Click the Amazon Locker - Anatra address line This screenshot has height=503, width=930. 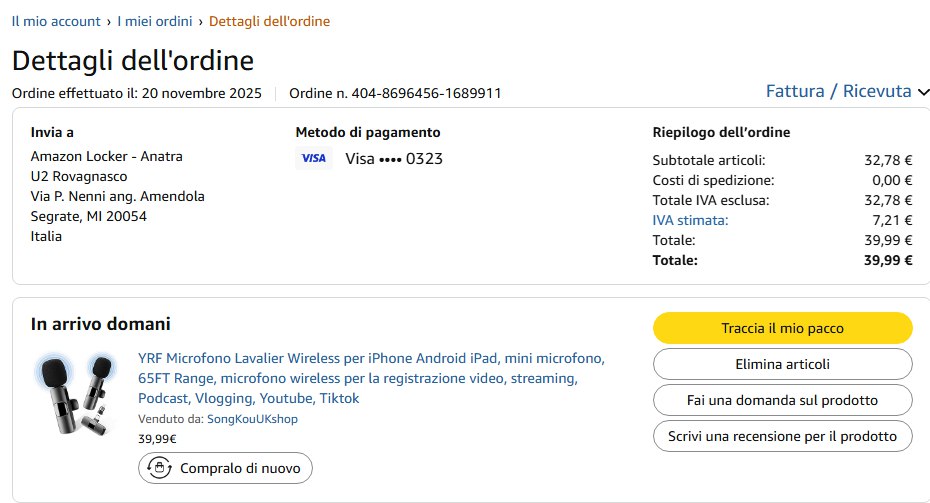107,156
